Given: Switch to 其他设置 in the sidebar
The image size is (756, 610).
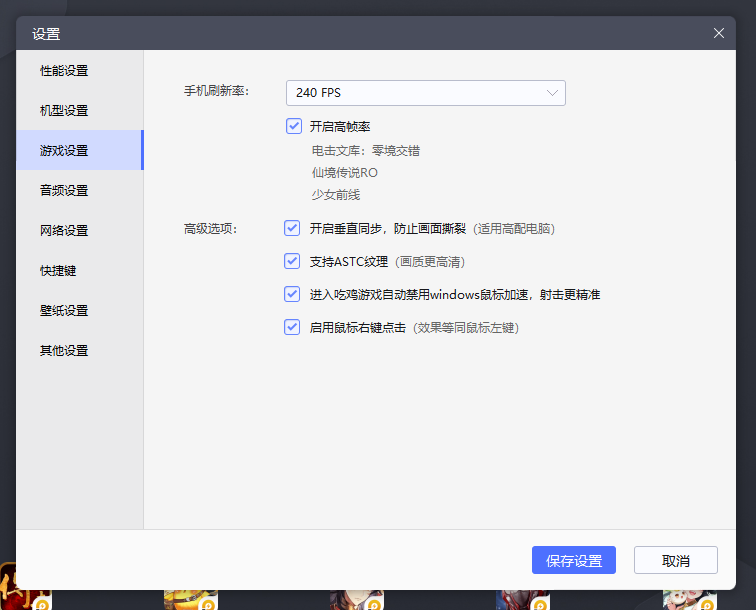Looking at the screenshot, I should click(x=64, y=351).
